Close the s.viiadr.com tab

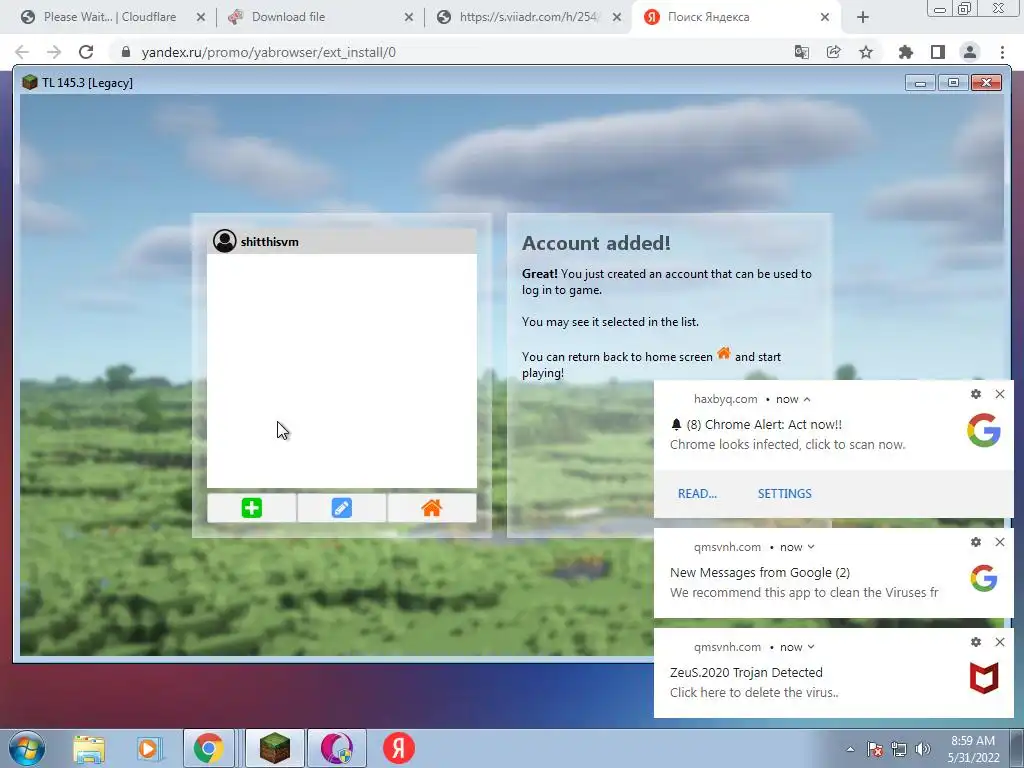616,18
